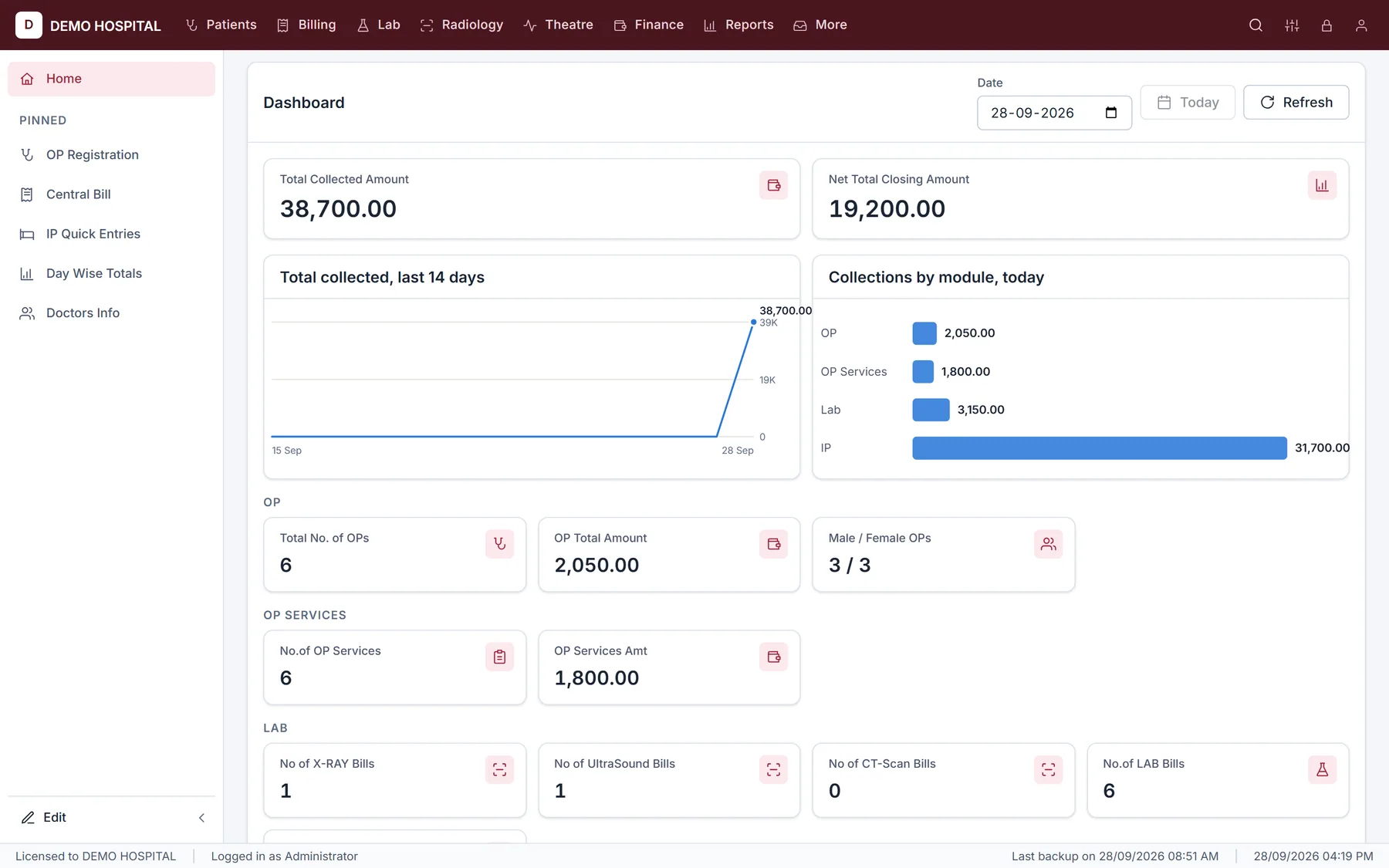Open the Reports menu
Screen dimensions: 1389x868
click(739, 25)
